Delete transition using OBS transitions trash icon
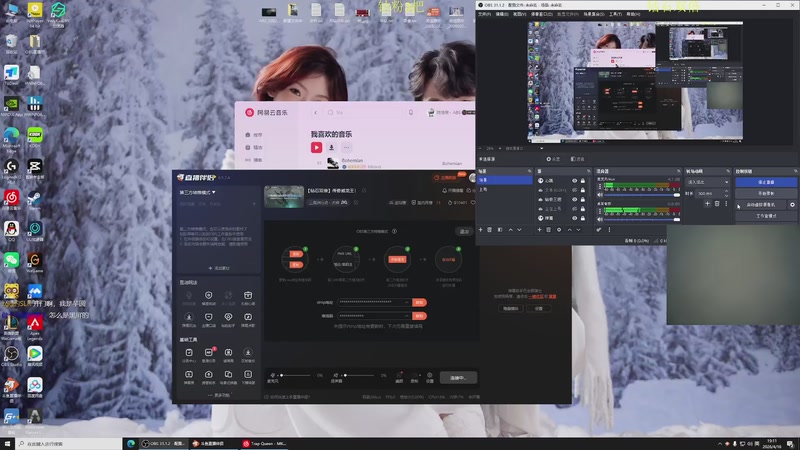Viewport: 800px width, 450px height. coord(717,204)
